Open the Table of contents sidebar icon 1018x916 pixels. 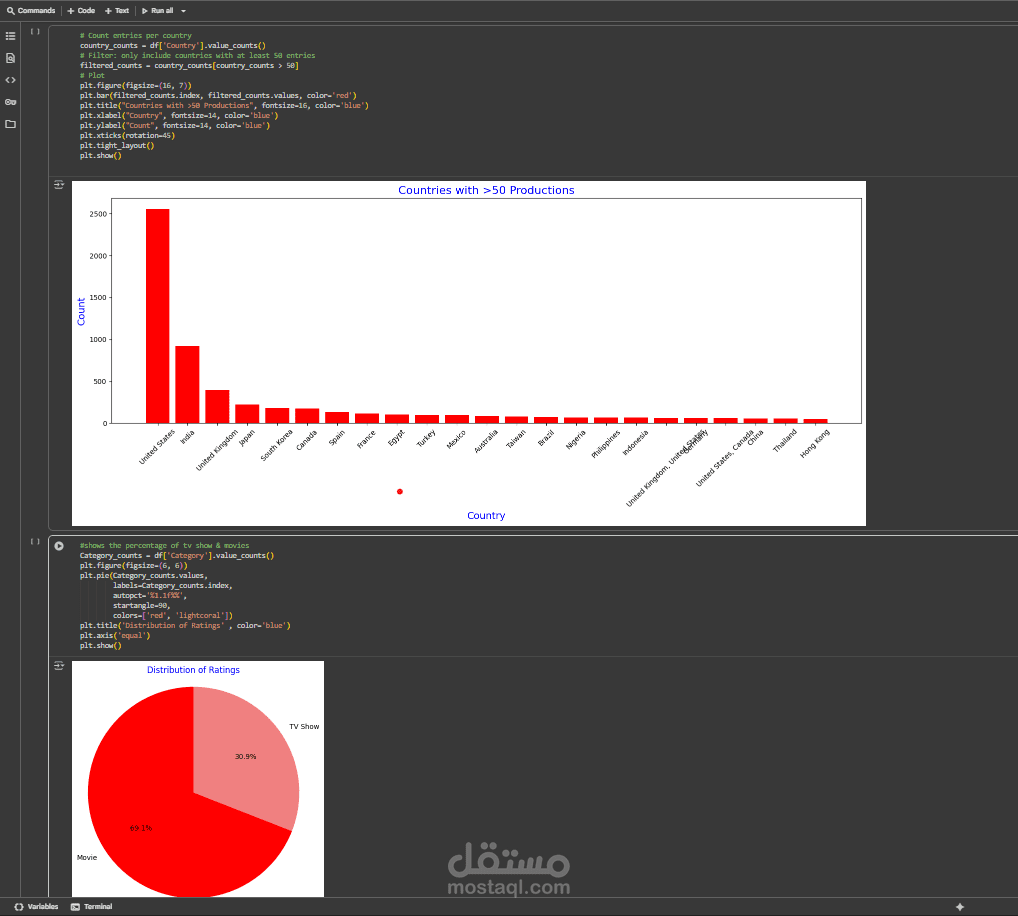(x=10, y=36)
